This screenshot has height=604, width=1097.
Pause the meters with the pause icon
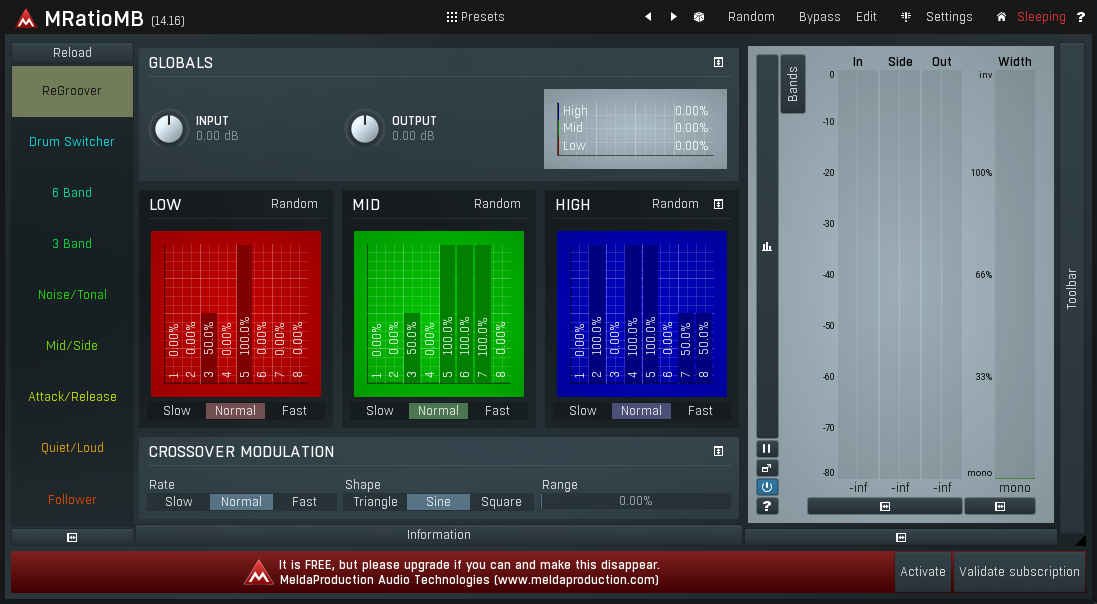[x=767, y=449]
